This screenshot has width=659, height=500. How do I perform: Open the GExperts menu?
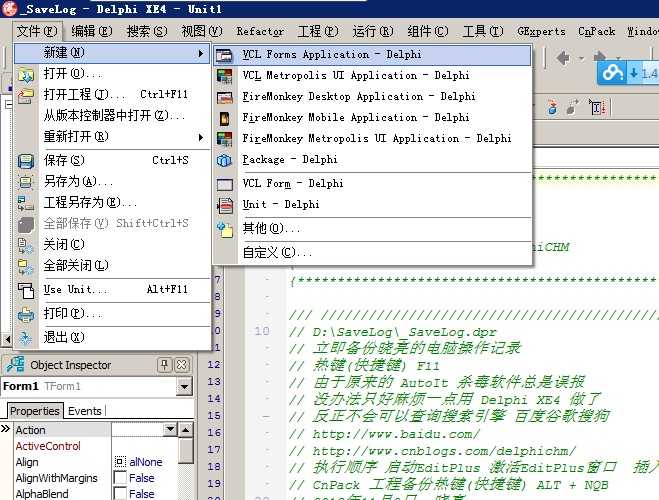(x=541, y=31)
